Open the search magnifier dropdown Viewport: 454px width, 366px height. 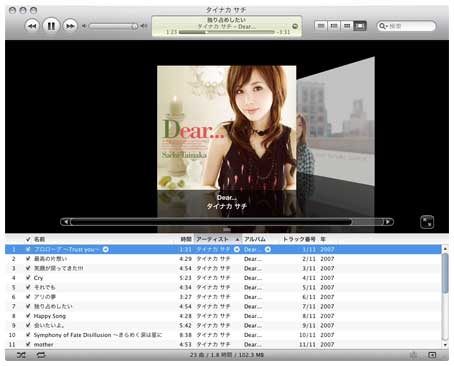[x=383, y=26]
